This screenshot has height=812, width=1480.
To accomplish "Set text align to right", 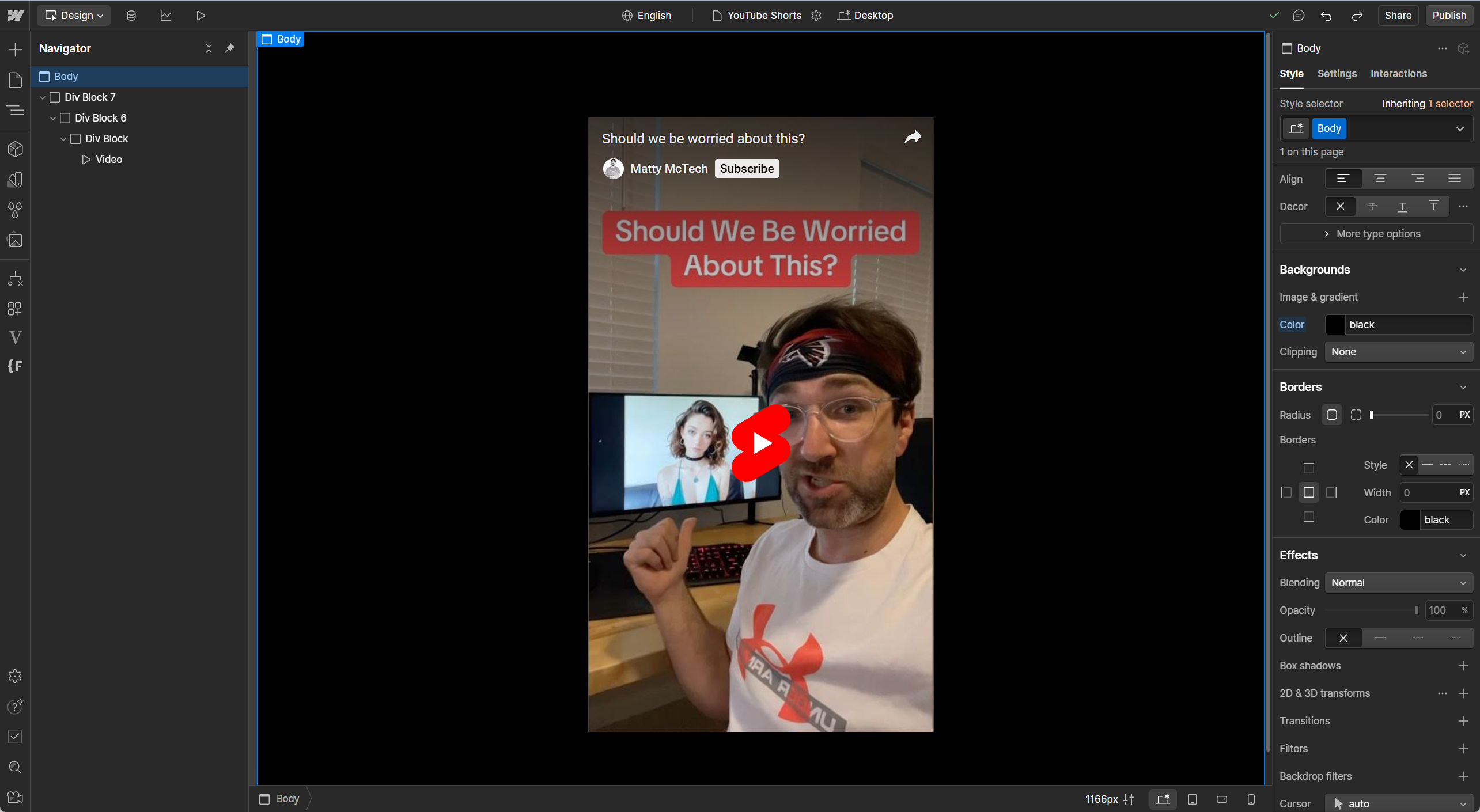I will [1418, 179].
